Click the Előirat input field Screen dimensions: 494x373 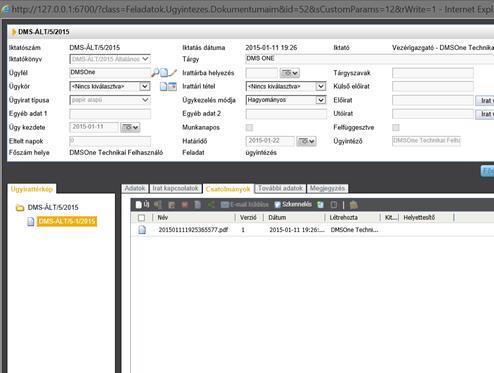click(x=433, y=100)
